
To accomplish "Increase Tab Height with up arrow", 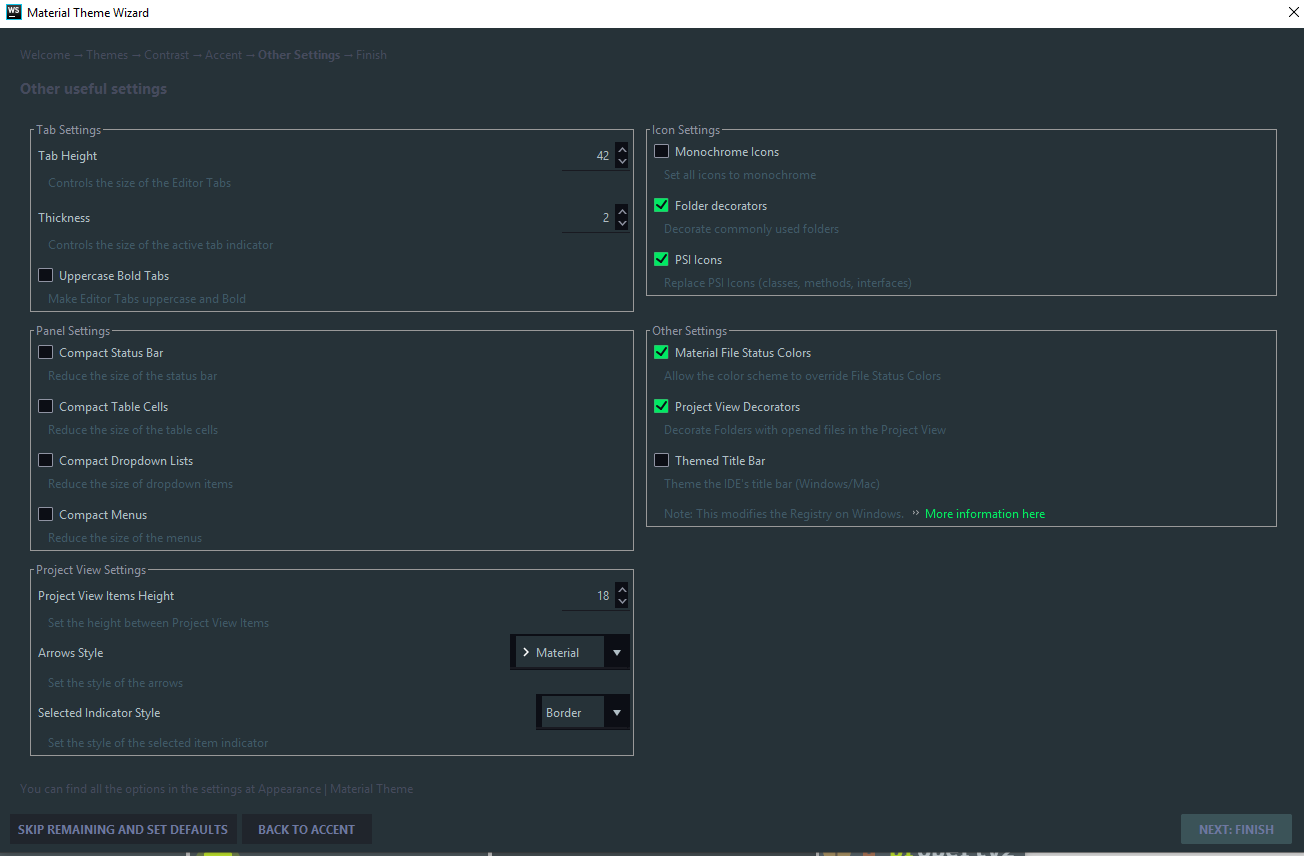I will tap(622, 150).
